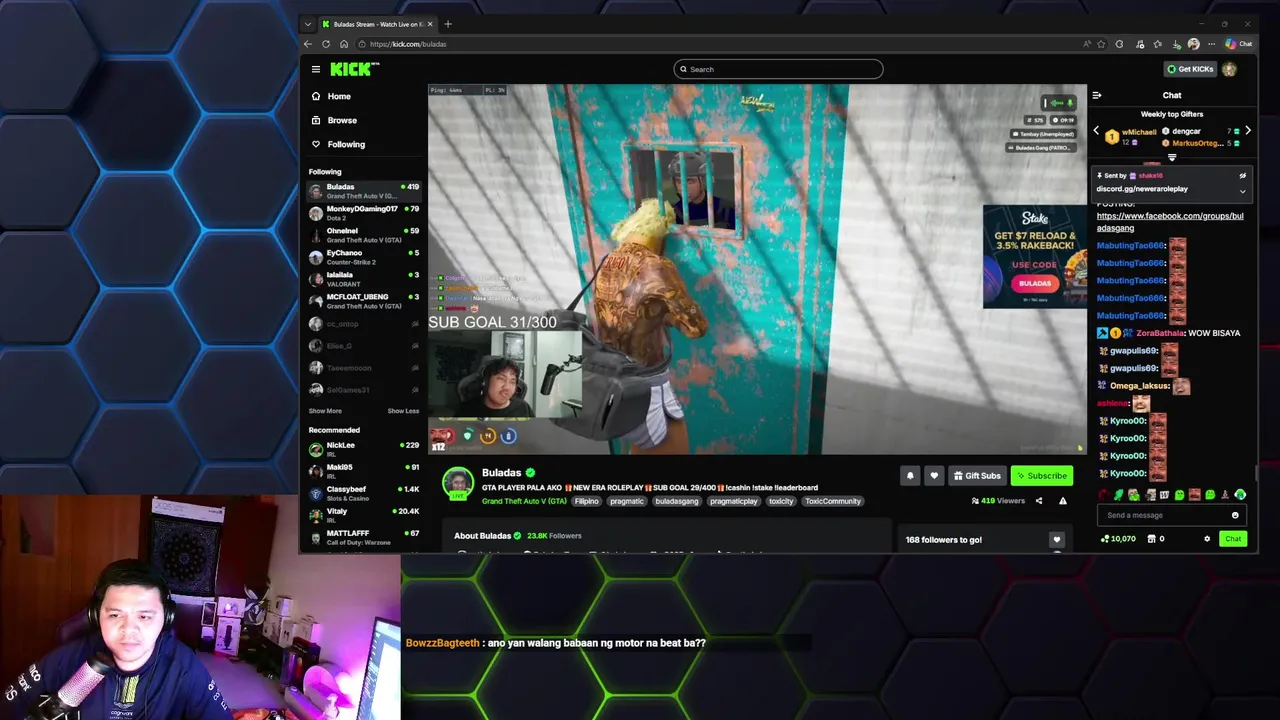The height and width of the screenshot is (720, 1280).
Task: Bookmark this page with star icon
Action: 1101,44
